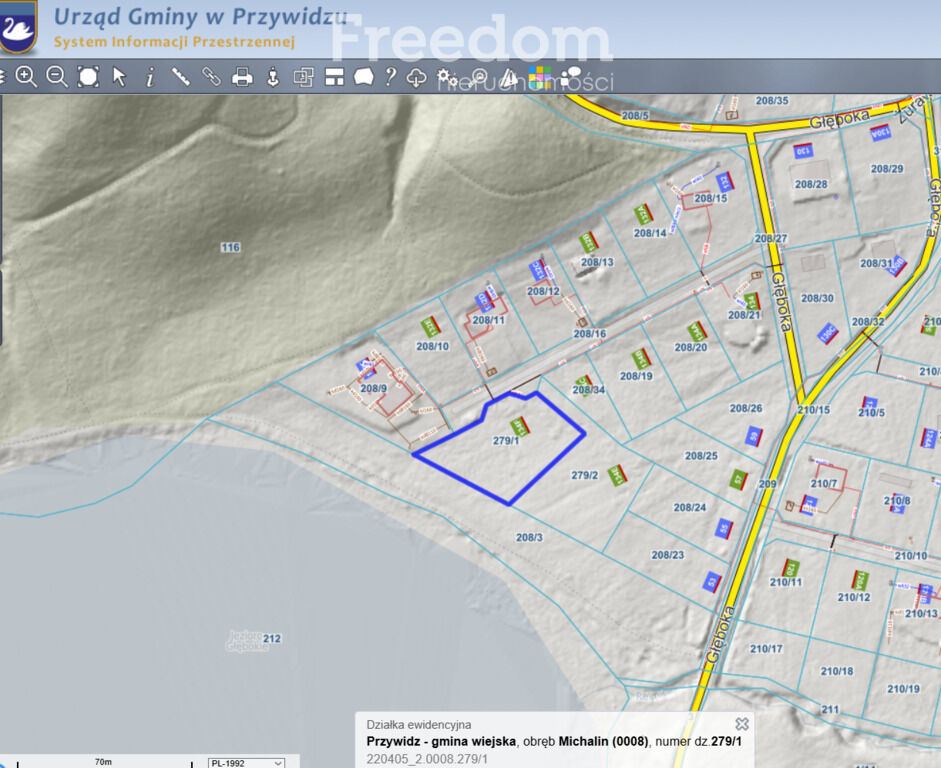The height and width of the screenshot is (768, 941).
Task: Zoom to full map extent
Action: (x=88, y=77)
